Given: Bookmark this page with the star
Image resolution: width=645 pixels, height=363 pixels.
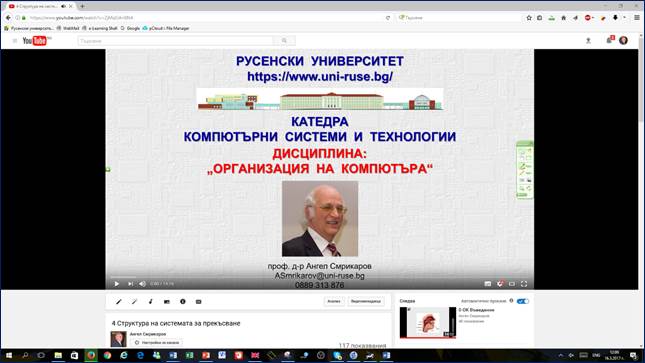Looking at the screenshot, I should [x=529, y=18].
